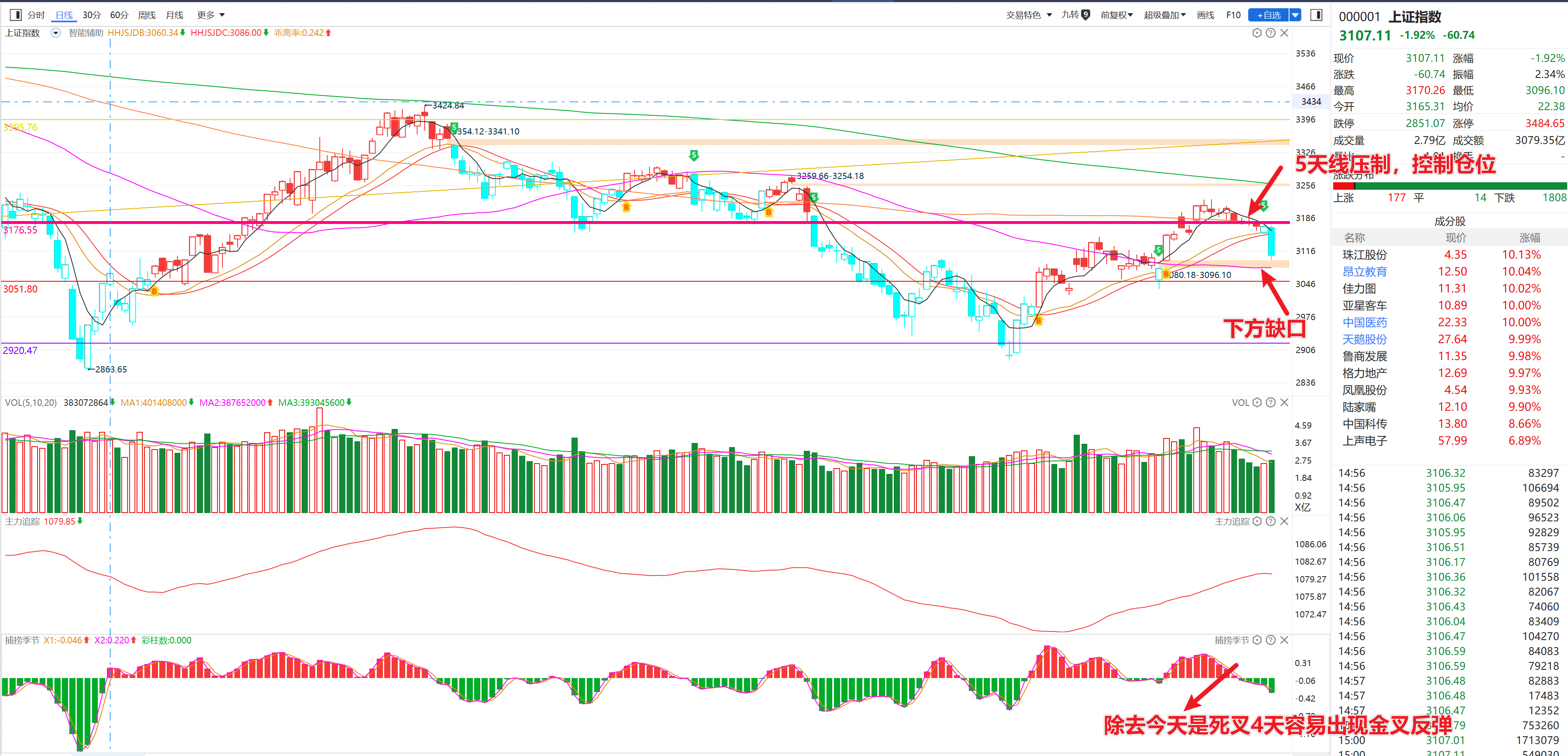Click the 九转 badge numbered 9
This screenshot has width=1568, height=756.
coord(1085,14)
